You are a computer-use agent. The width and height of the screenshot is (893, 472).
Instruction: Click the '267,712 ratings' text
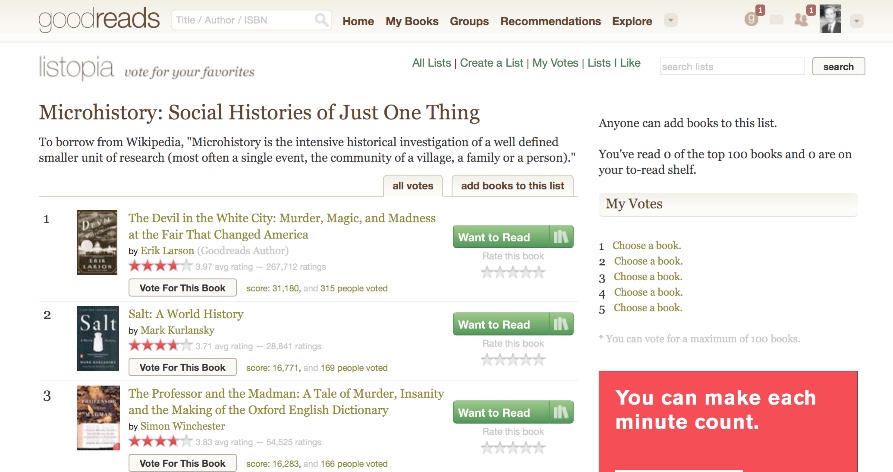[x=296, y=266]
